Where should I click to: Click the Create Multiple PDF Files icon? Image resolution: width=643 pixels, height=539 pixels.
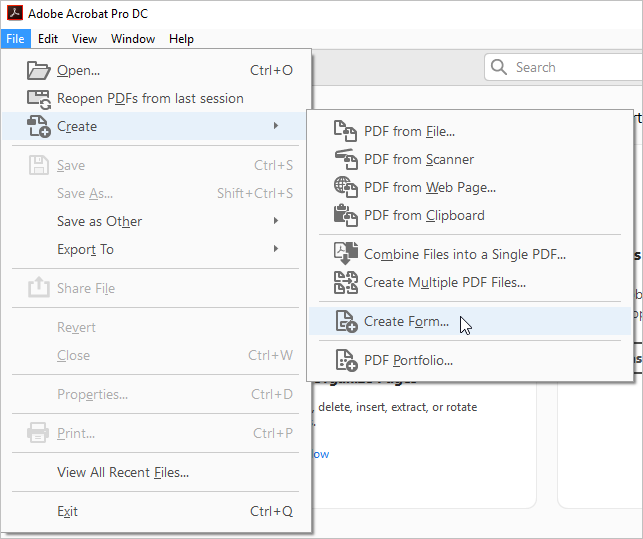tap(346, 282)
